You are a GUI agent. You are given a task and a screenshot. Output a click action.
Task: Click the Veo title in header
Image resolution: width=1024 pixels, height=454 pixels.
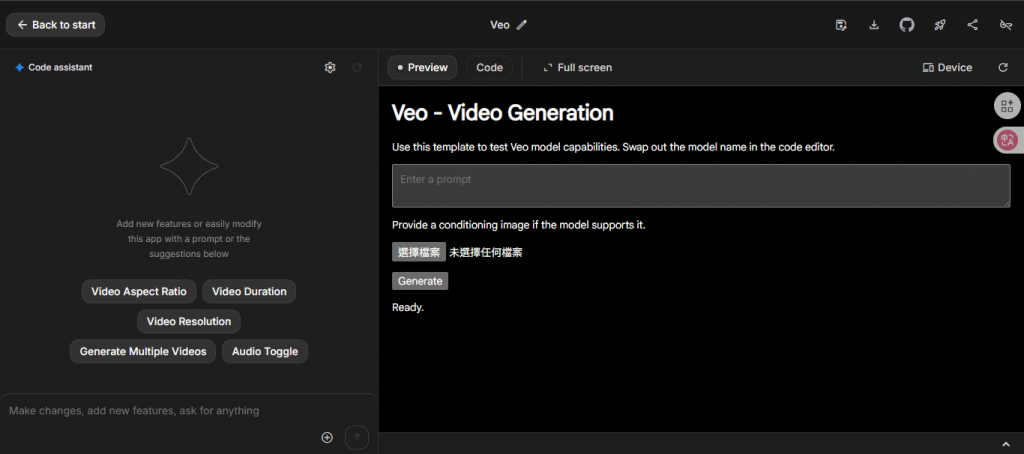[500, 25]
